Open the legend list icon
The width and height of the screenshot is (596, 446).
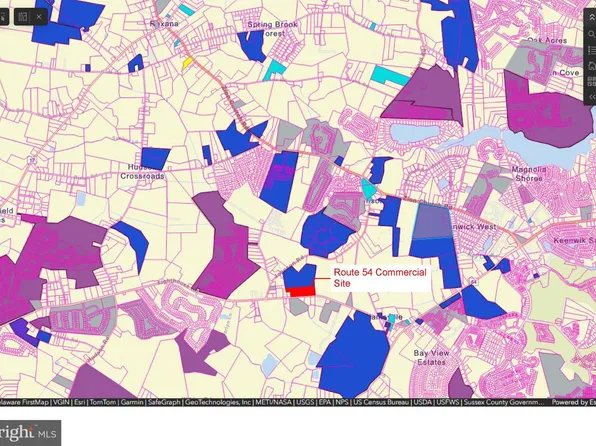[592, 50]
